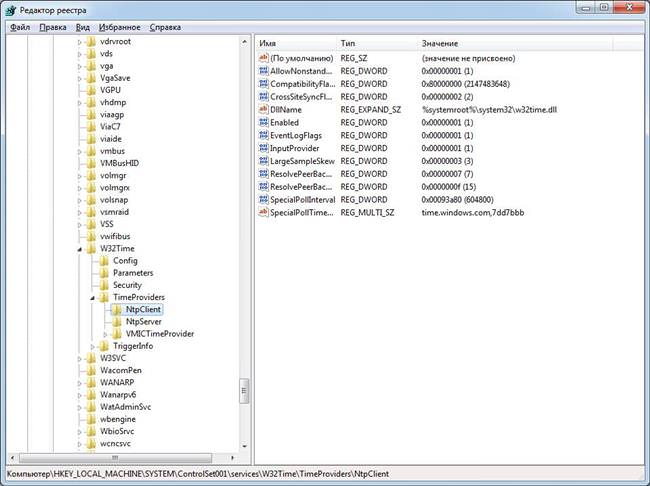Click tree scrollbar up arrow
The width and height of the screenshot is (650, 486).
[244, 42]
